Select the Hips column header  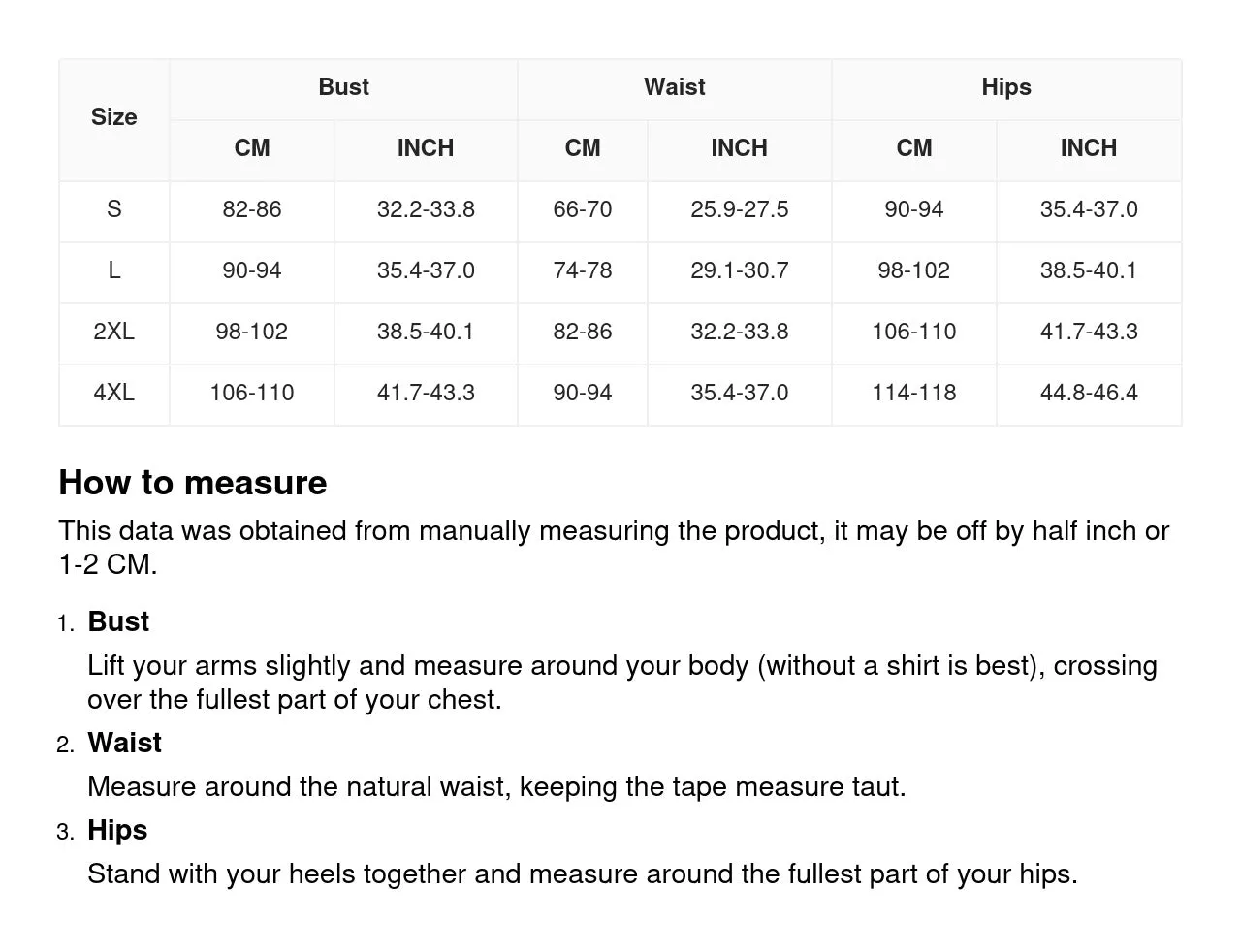click(x=1006, y=89)
